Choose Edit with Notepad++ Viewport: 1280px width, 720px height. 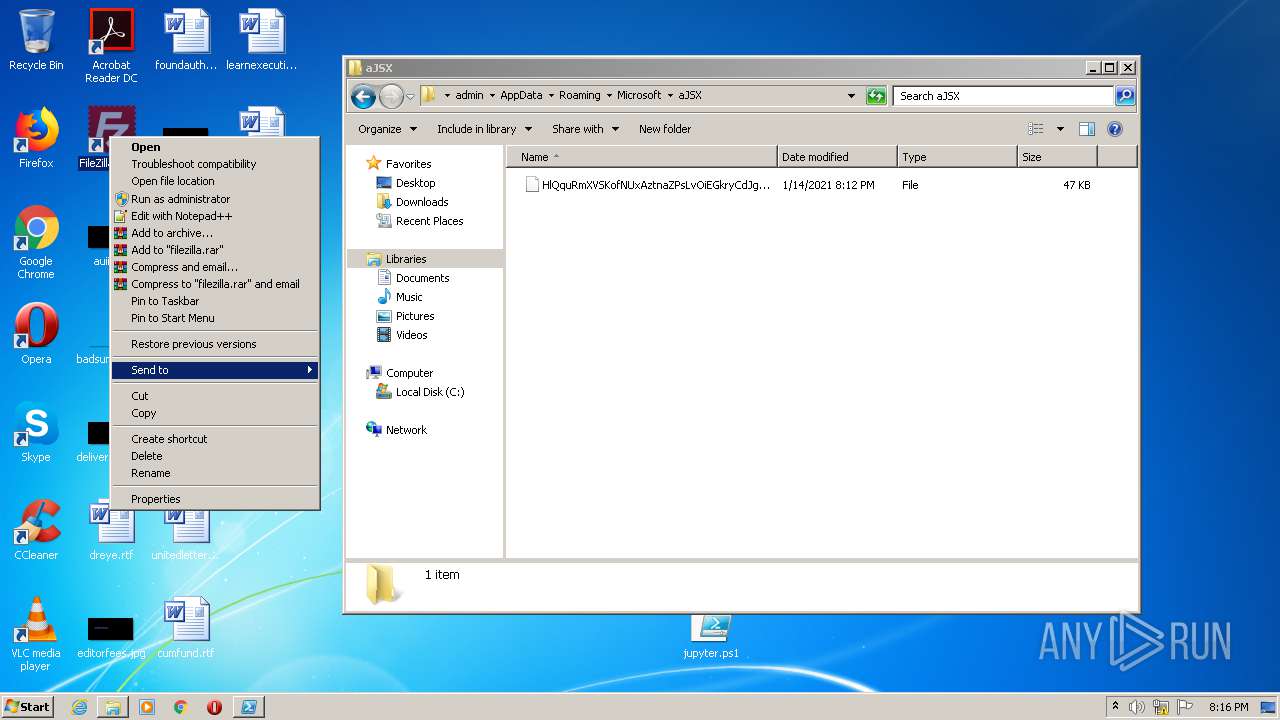click(215, 216)
